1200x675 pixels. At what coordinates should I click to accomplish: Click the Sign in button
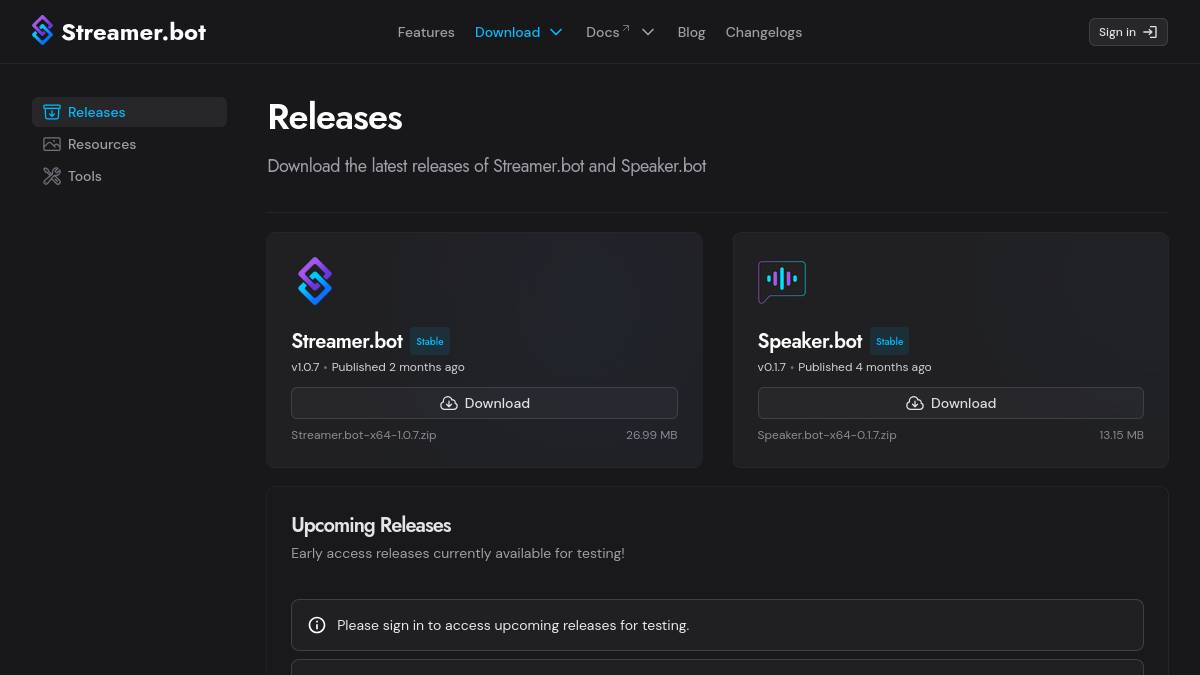click(1128, 32)
